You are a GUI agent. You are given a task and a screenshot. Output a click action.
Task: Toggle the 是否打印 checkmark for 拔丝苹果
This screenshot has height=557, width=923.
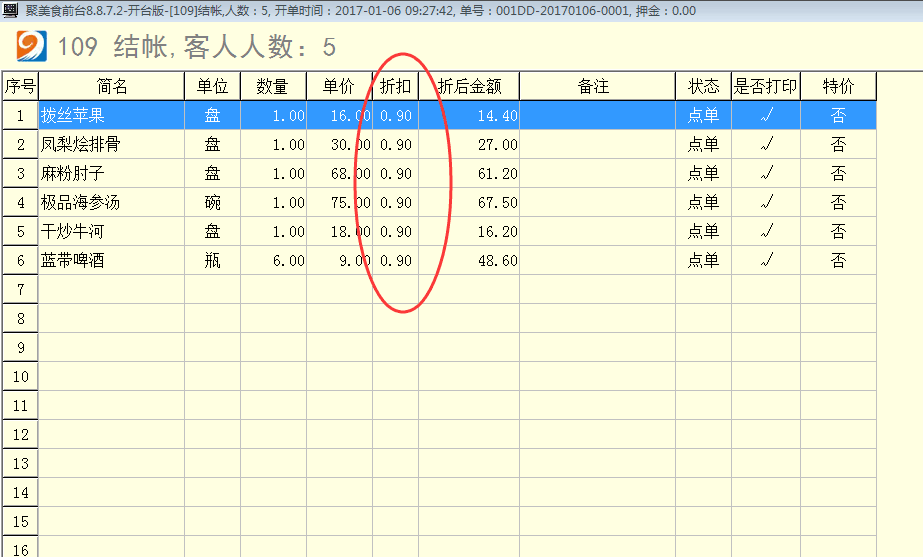coord(766,115)
